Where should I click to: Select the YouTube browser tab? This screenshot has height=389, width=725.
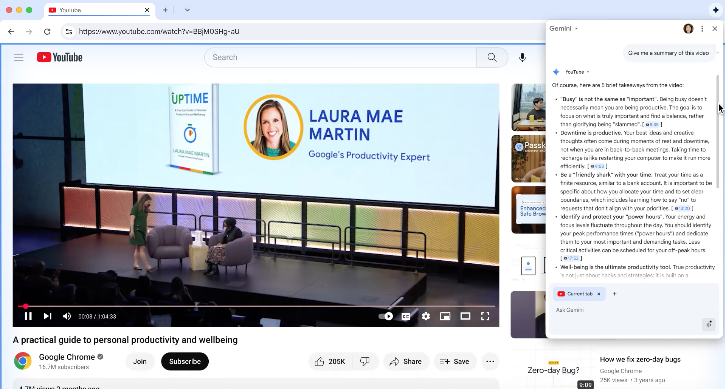(99, 10)
